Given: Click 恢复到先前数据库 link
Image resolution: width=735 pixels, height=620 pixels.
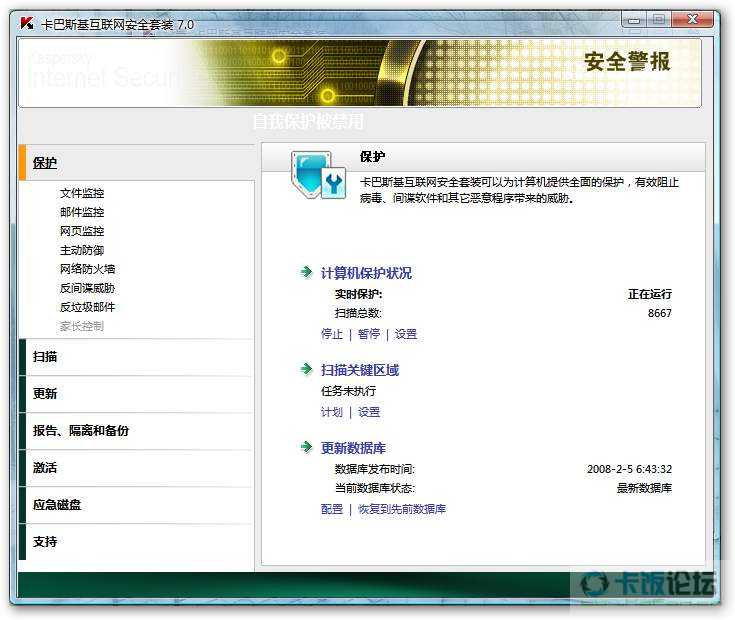Looking at the screenshot, I should point(402,509).
